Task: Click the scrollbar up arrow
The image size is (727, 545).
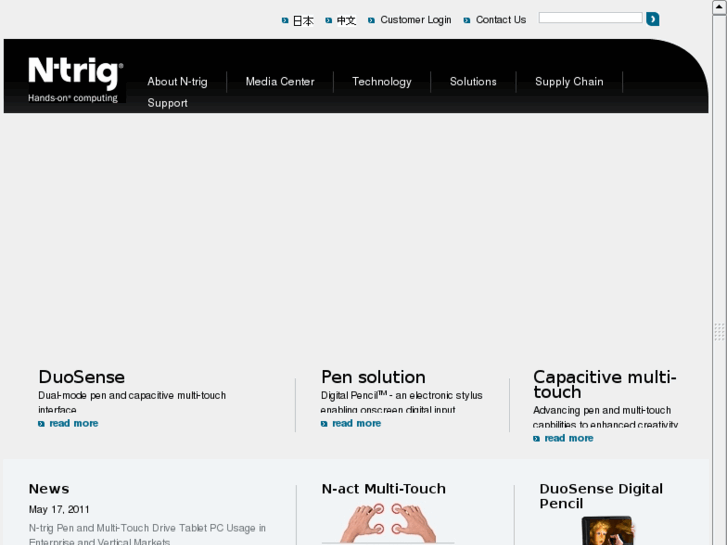Action: [719, 7]
